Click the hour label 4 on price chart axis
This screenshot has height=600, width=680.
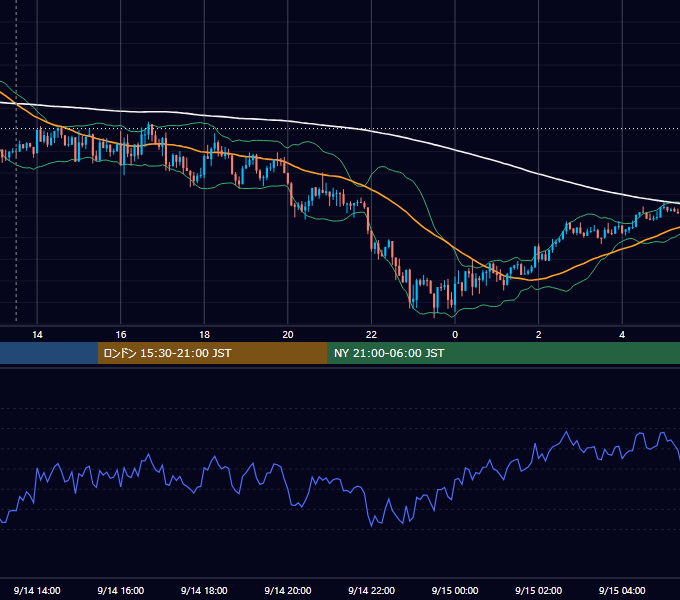(x=622, y=335)
